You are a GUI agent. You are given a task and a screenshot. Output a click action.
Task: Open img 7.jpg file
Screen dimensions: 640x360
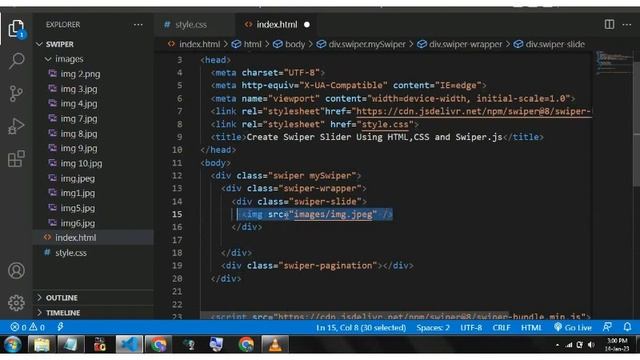(79, 119)
